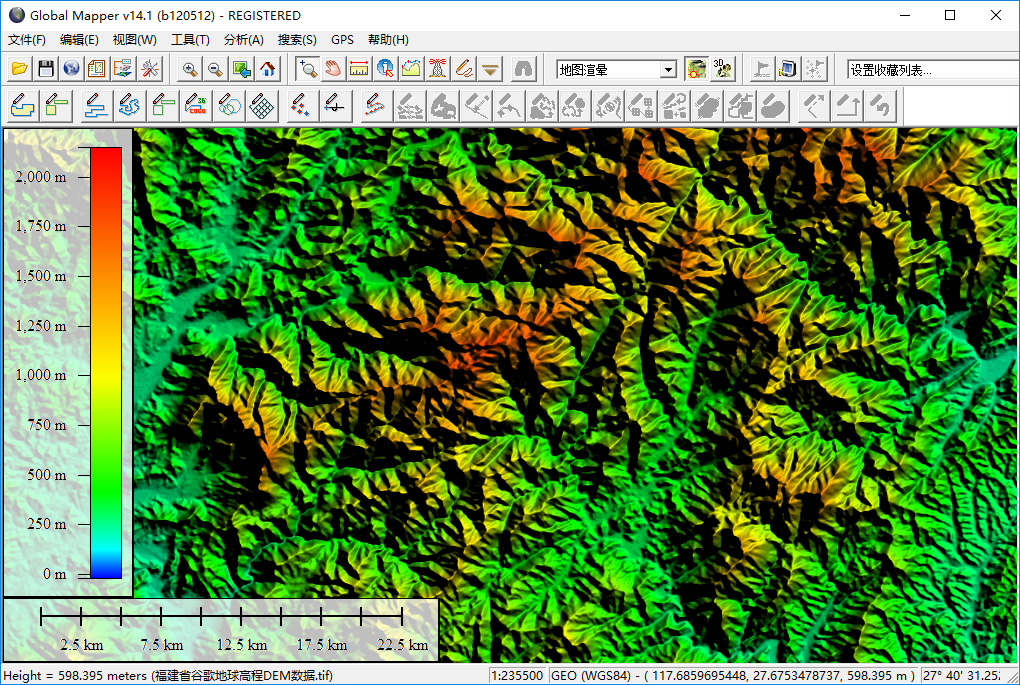Toggle the Grab hand pan tool

click(x=334, y=69)
